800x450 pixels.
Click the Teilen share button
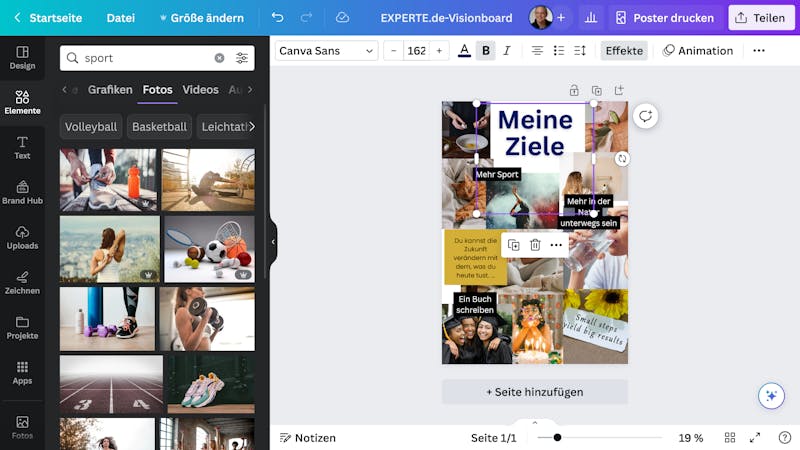pyautogui.click(x=761, y=18)
